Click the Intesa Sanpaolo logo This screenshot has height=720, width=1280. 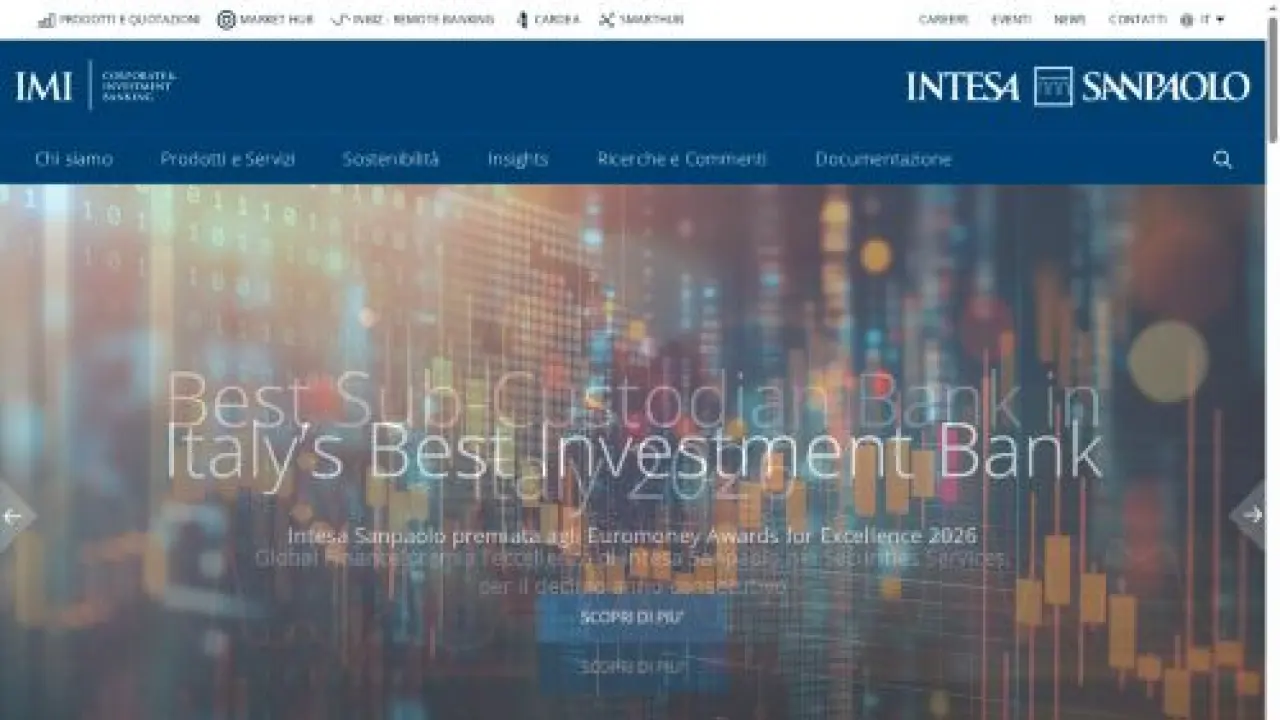pyautogui.click(x=1078, y=86)
